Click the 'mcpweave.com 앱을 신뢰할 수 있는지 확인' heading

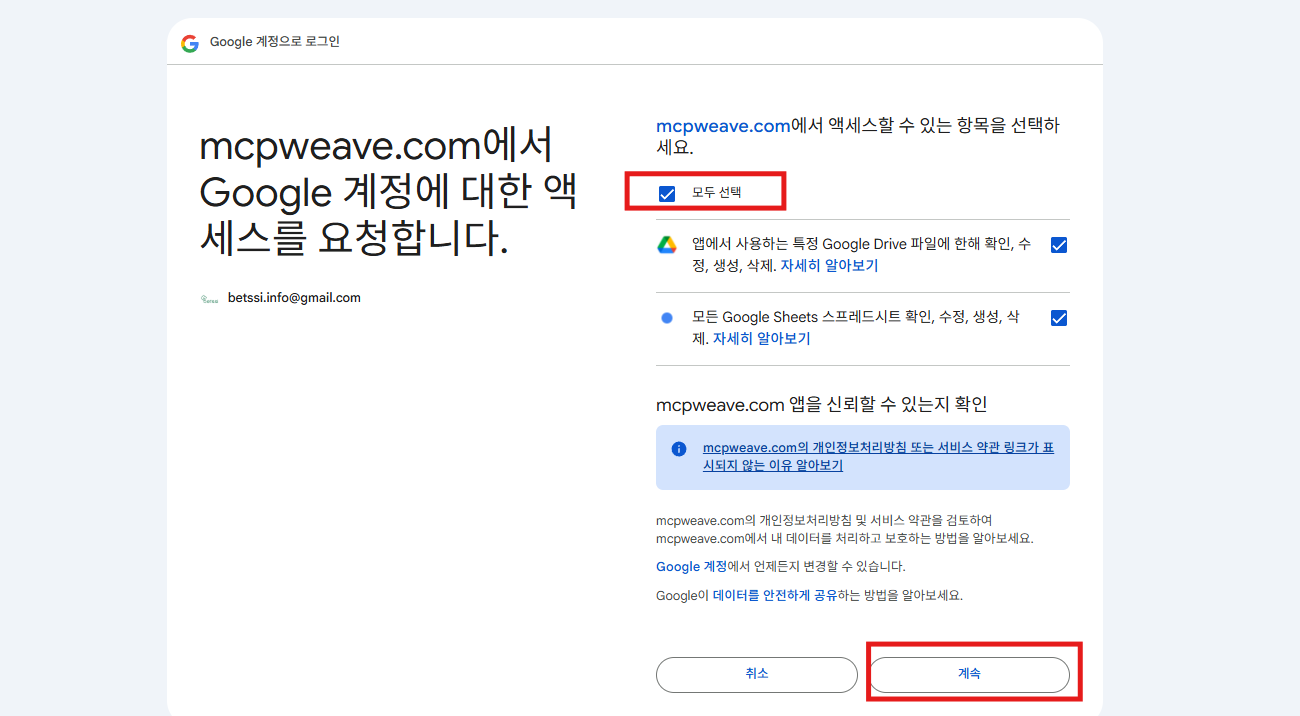click(x=822, y=404)
